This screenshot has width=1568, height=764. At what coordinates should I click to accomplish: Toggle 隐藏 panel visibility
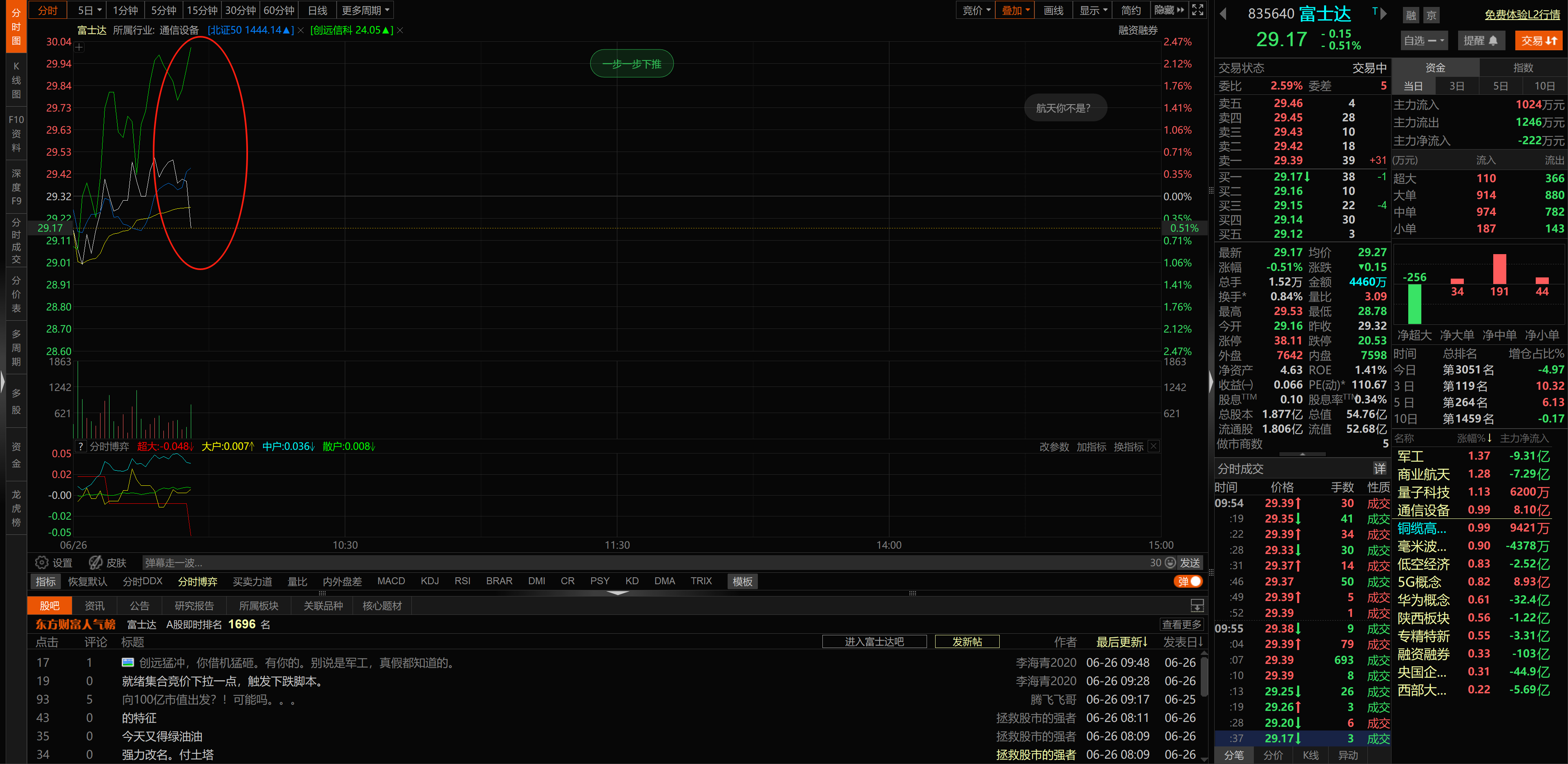coord(1169,10)
